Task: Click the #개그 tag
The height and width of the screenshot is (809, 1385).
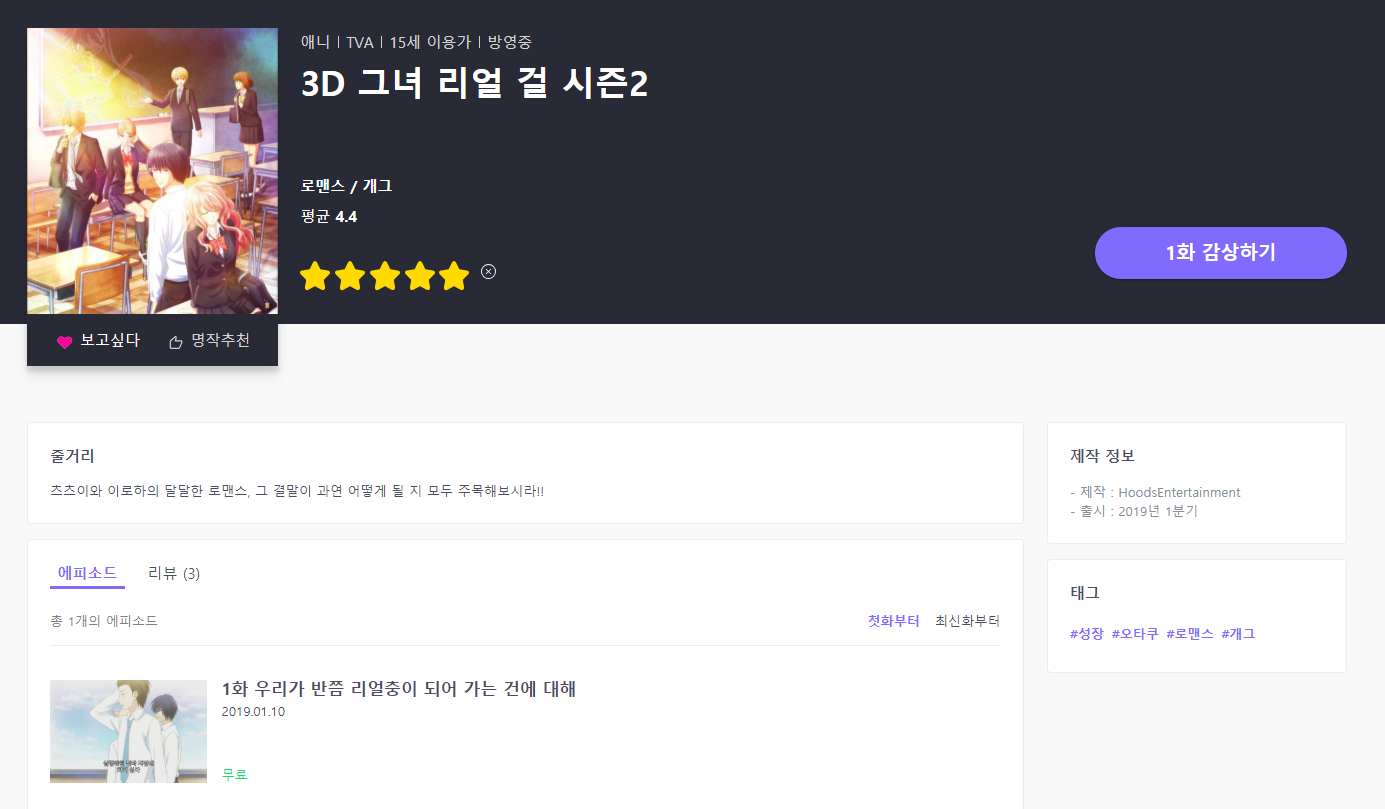Action: pyautogui.click(x=1238, y=634)
